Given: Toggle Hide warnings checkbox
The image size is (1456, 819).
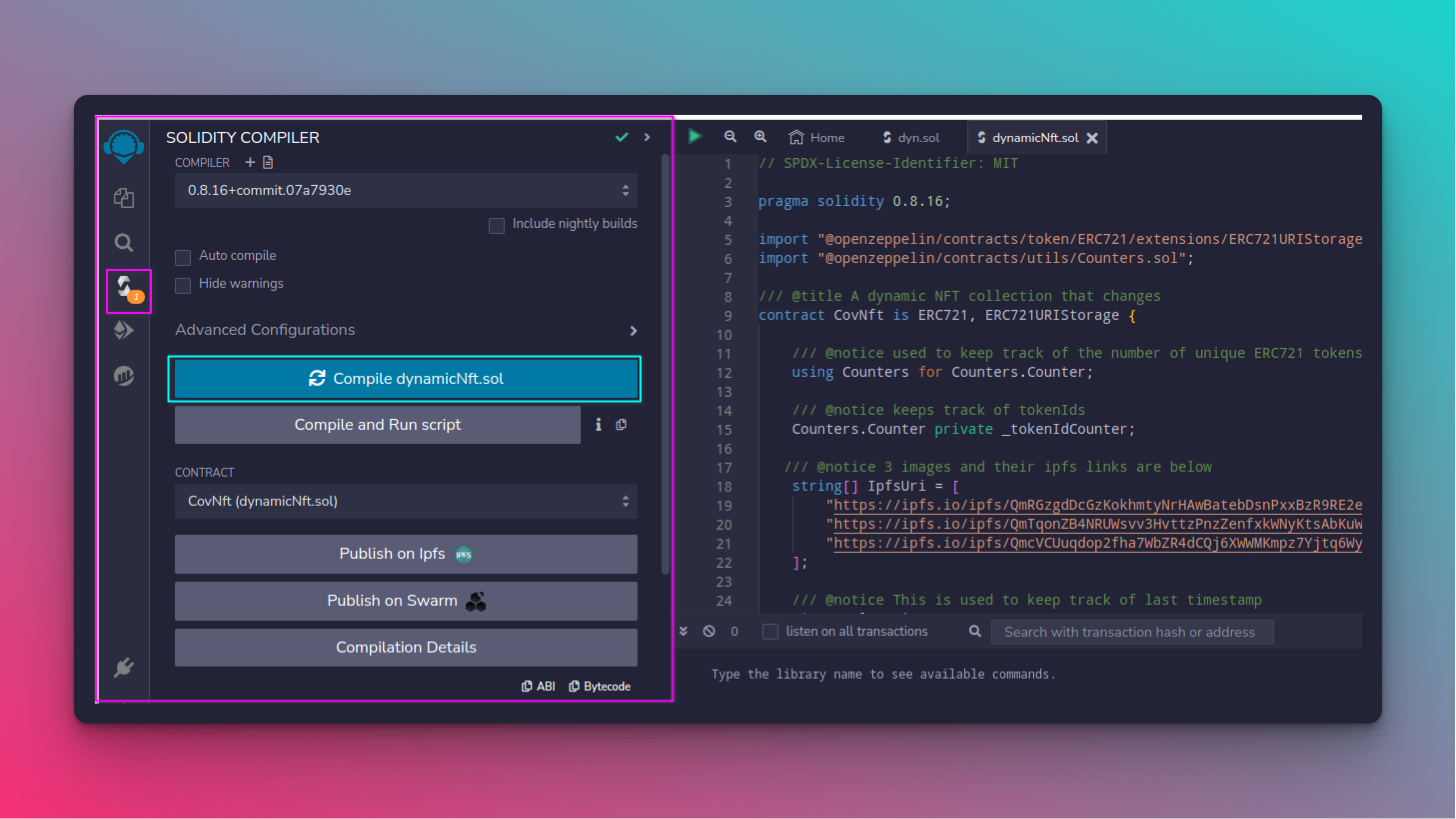Looking at the screenshot, I should (x=183, y=285).
